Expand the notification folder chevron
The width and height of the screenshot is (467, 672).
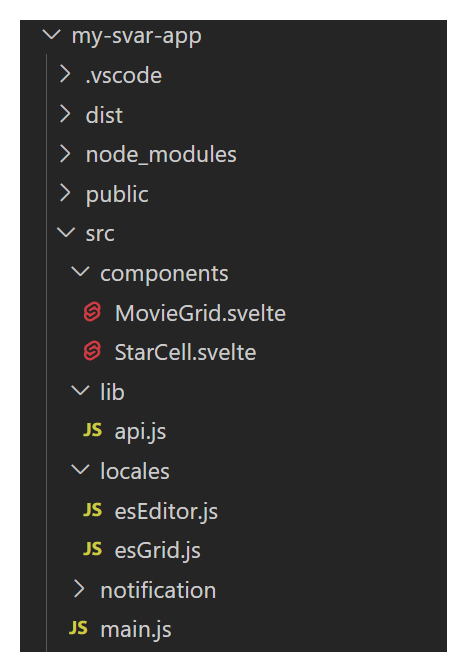(x=79, y=589)
